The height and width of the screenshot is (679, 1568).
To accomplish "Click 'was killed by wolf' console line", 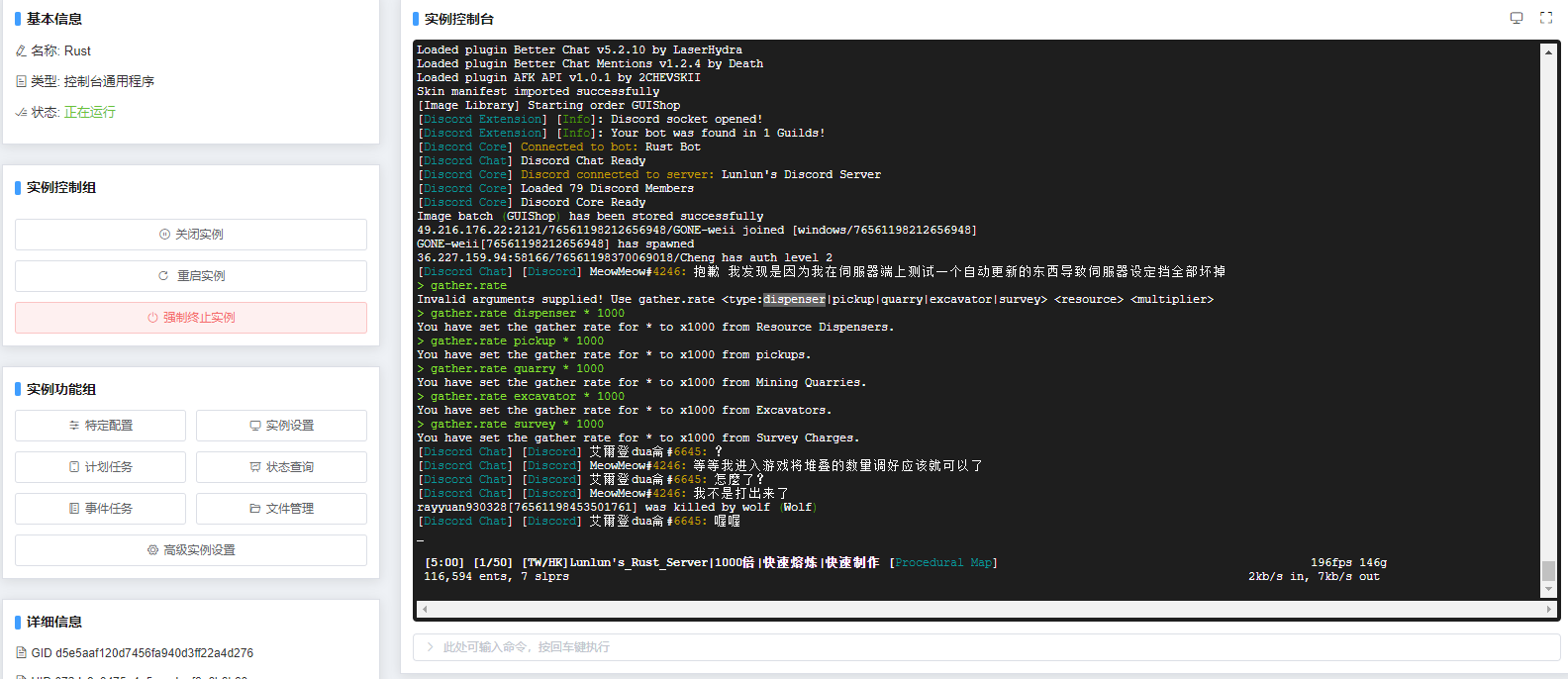I will coord(617,507).
